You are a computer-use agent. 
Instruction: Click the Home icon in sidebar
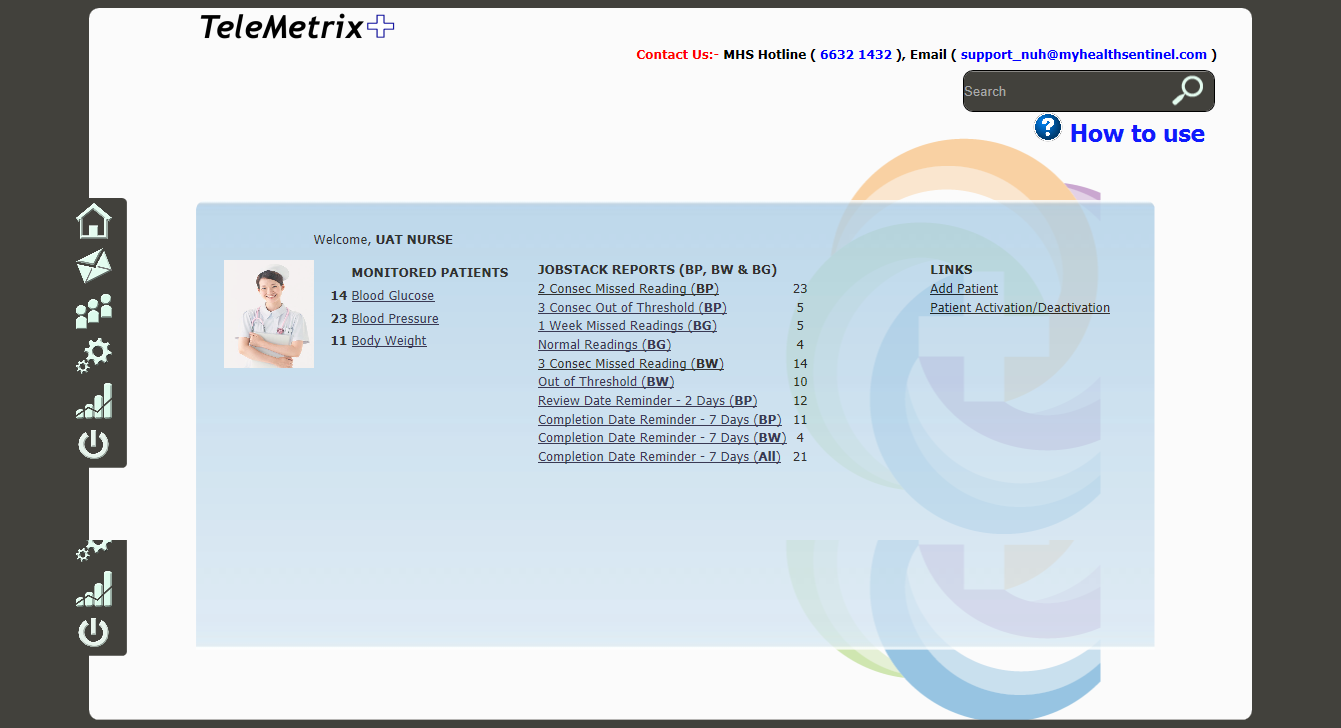click(x=94, y=221)
